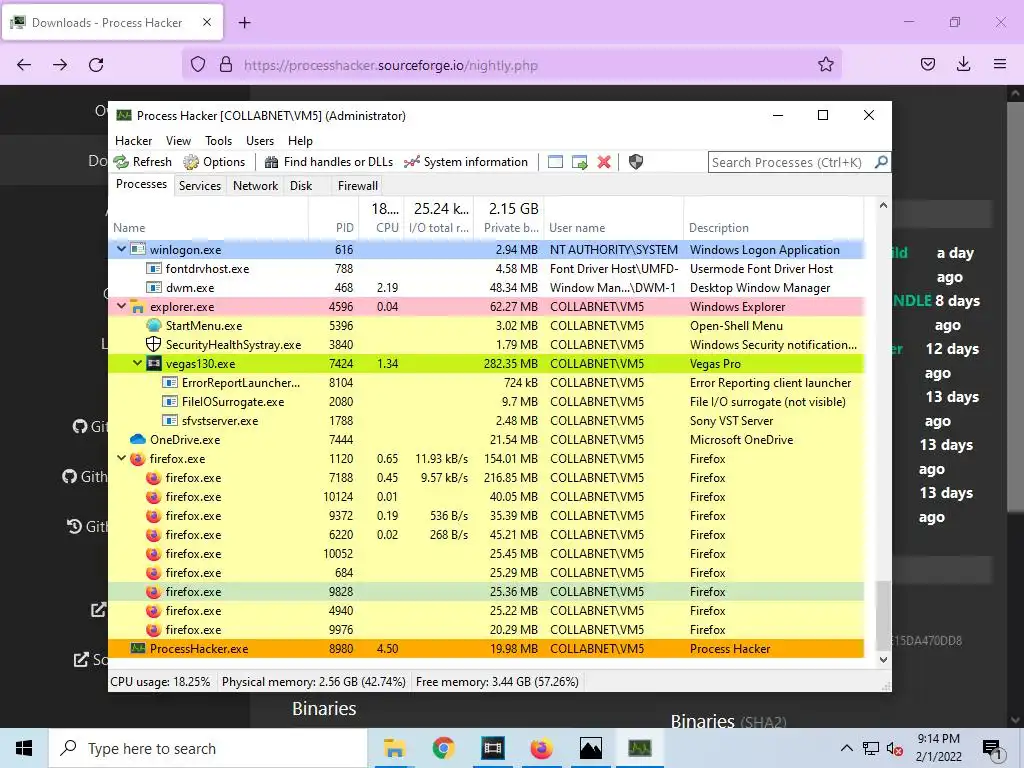The height and width of the screenshot is (768, 1024).
Task: Select firefox.exe row with PID 7188
Action: 486,477
